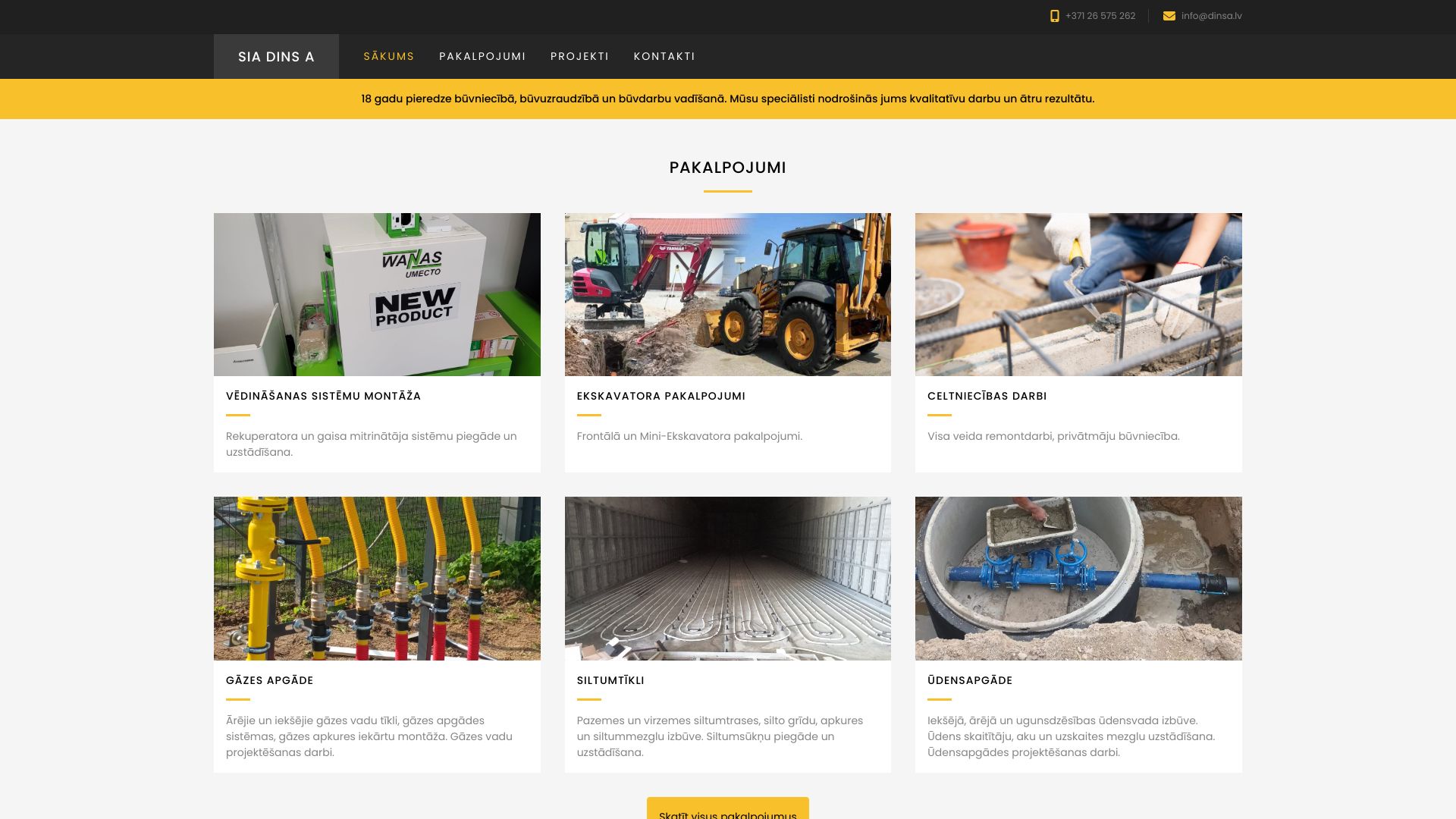Open the Vēdināšanas sistēmu montāža heading
The image size is (1456, 819).
(x=323, y=396)
